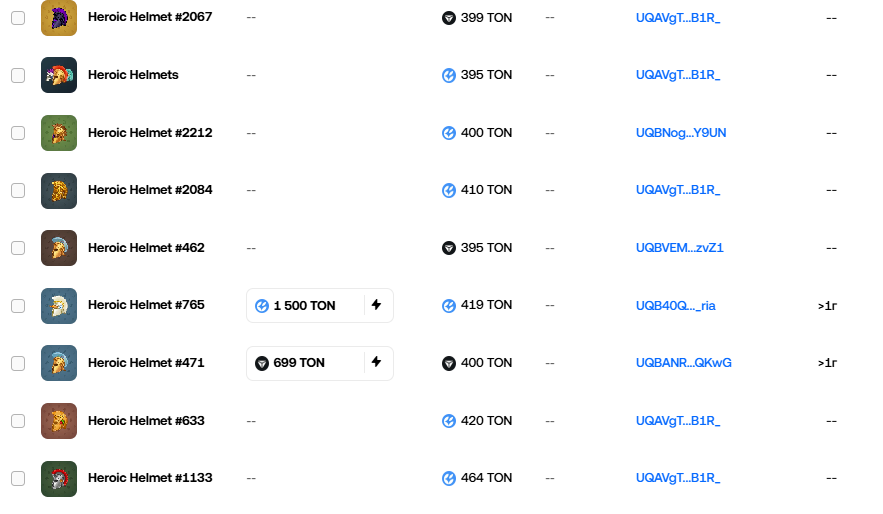Follow the UQBANR...QKwG address link
The image size is (883, 514).
coord(684,363)
